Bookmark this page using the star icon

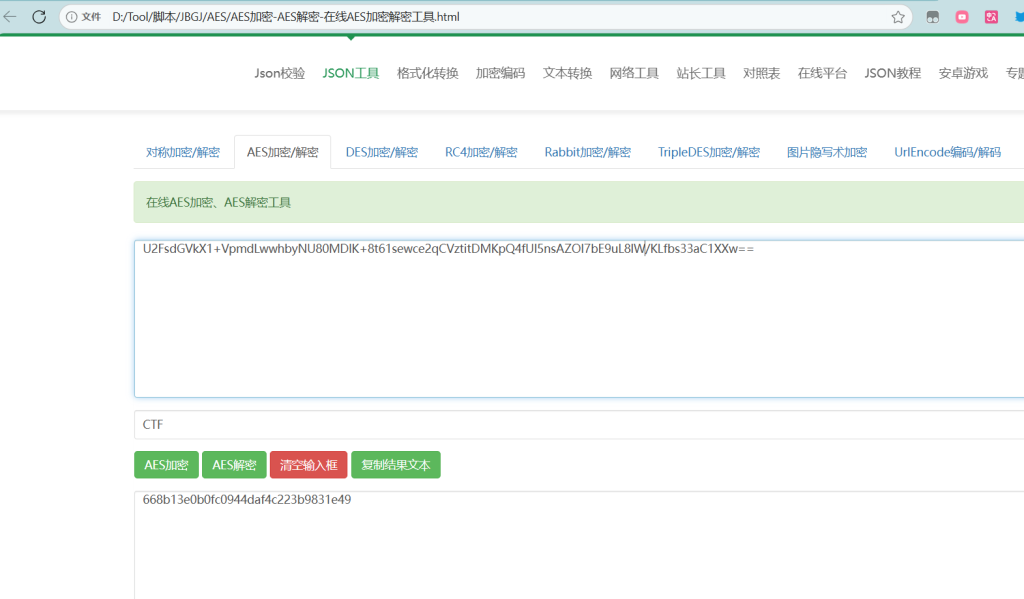898,17
